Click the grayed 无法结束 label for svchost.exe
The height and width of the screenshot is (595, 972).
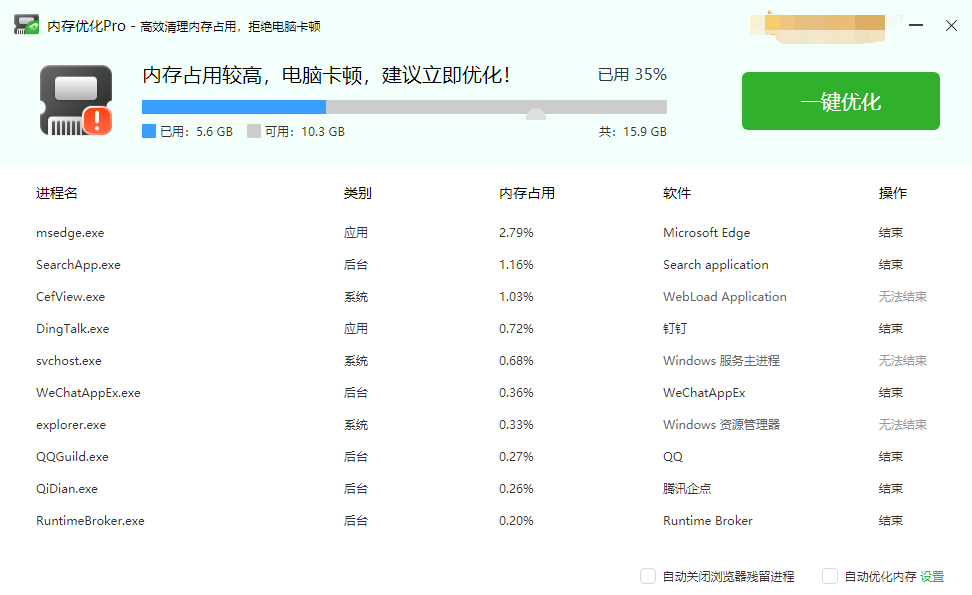tap(902, 360)
